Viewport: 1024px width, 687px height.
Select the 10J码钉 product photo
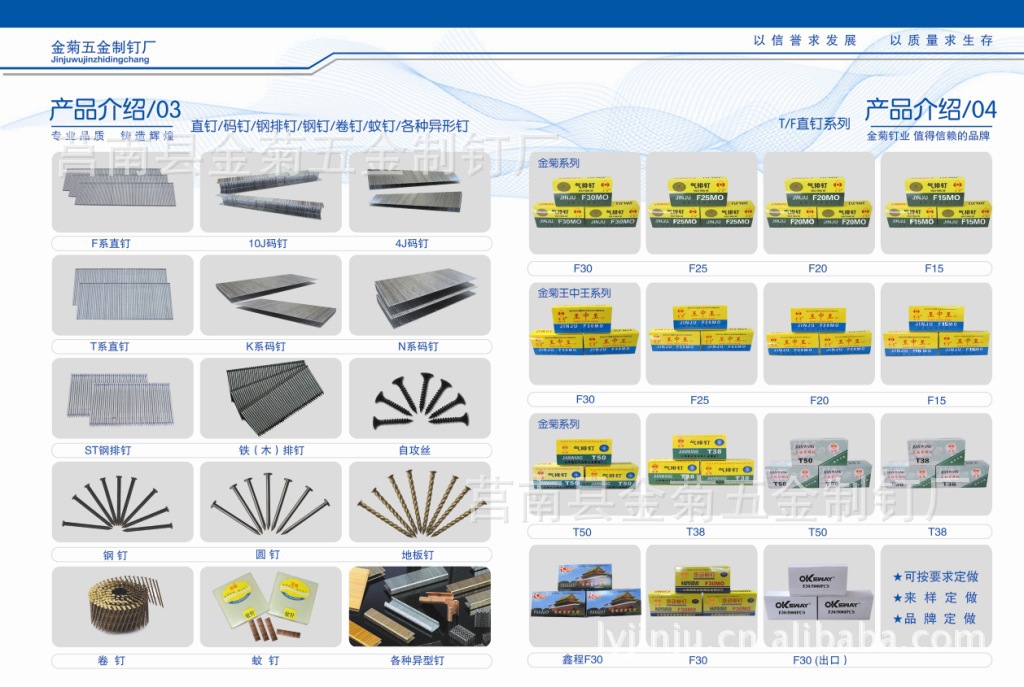[271, 193]
